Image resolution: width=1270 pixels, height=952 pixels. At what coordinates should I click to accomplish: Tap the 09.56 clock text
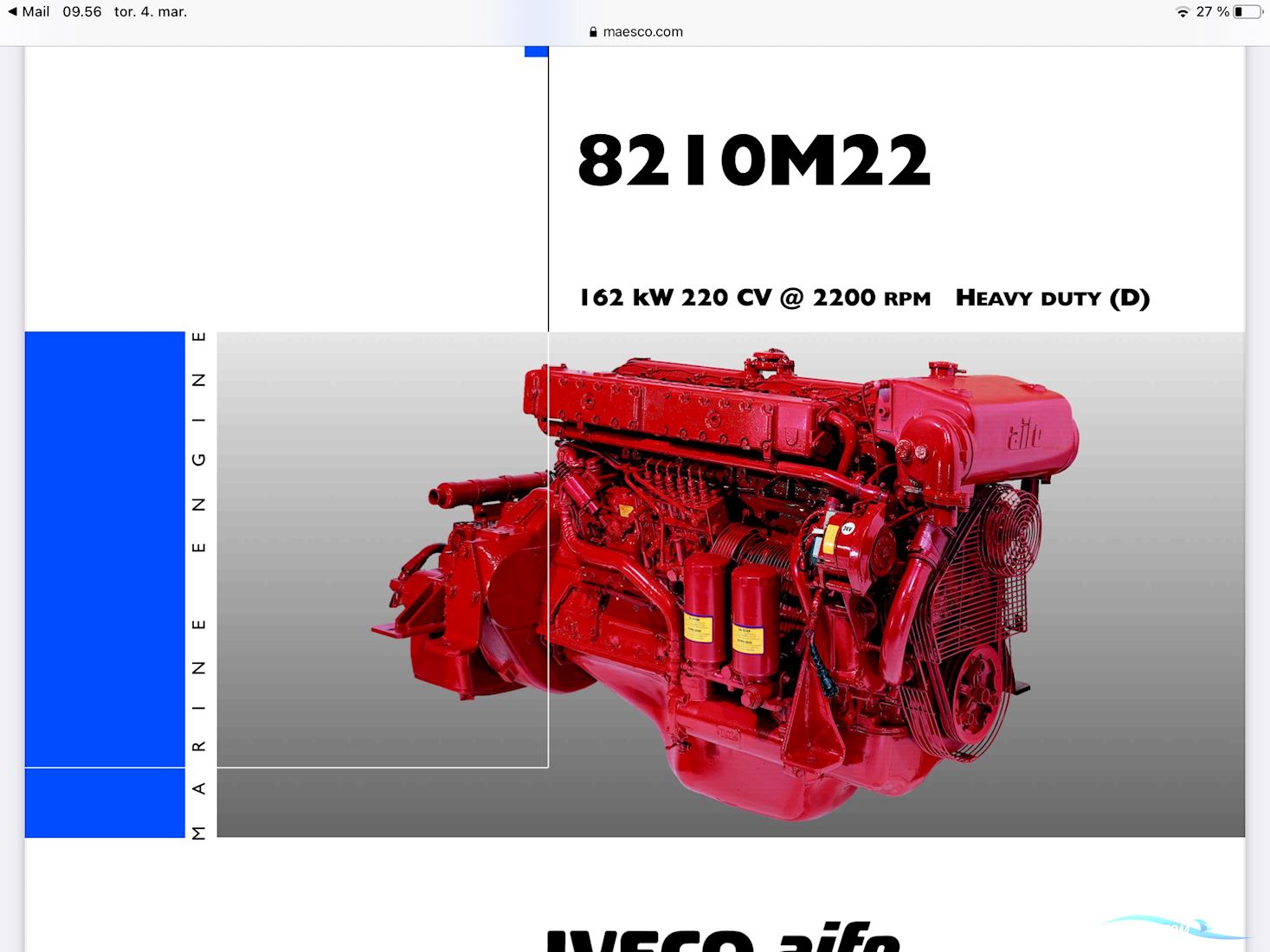81,12
